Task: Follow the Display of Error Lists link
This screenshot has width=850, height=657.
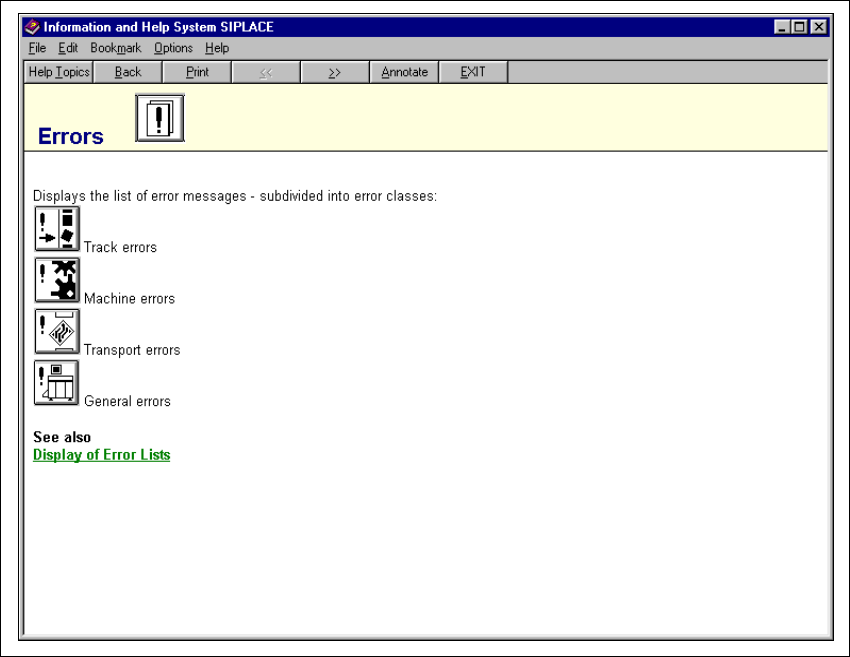Action: 101,455
